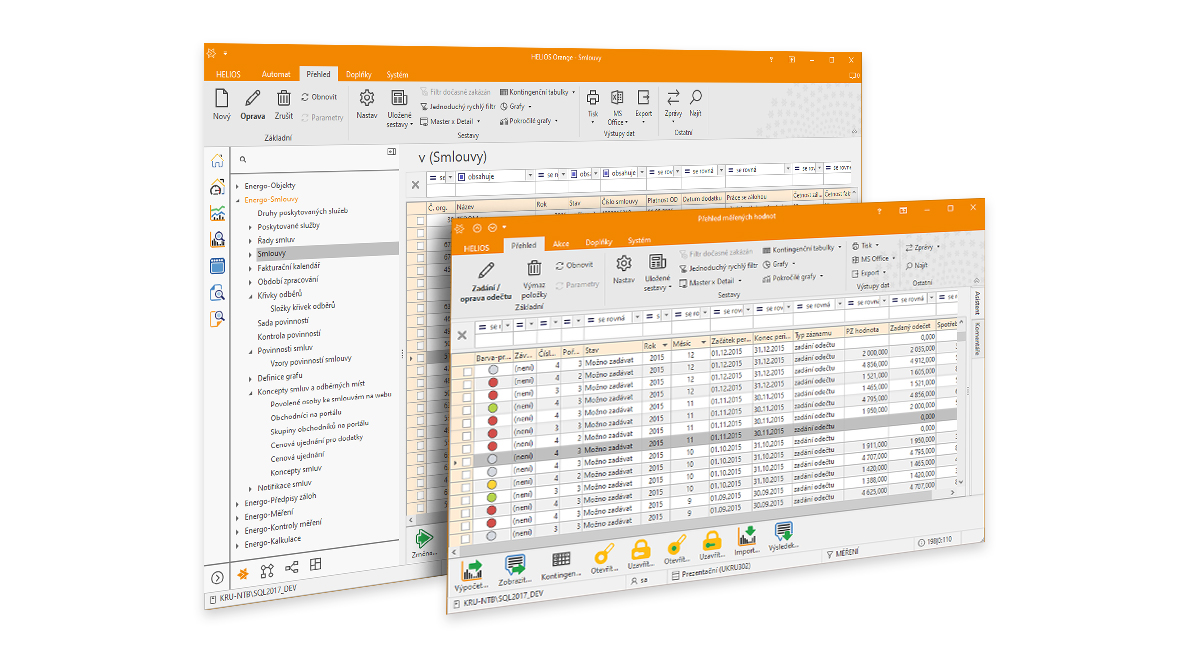1200x661 pixels.
Task: Open the gauge icon in left sidebar
Action: (217, 187)
